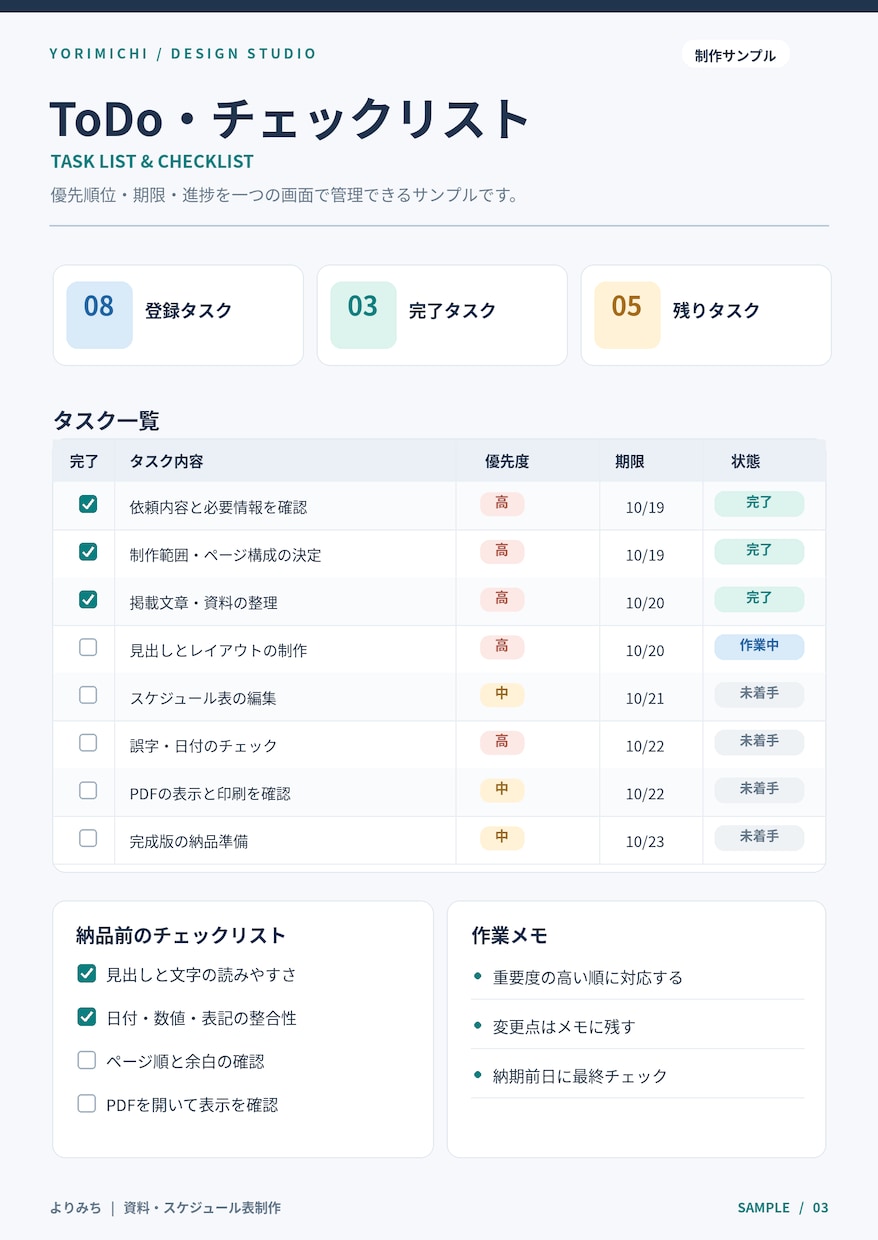Select task text スケジュール表の編集
This screenshot has width=878, height=1240.
tap(203, 698)
